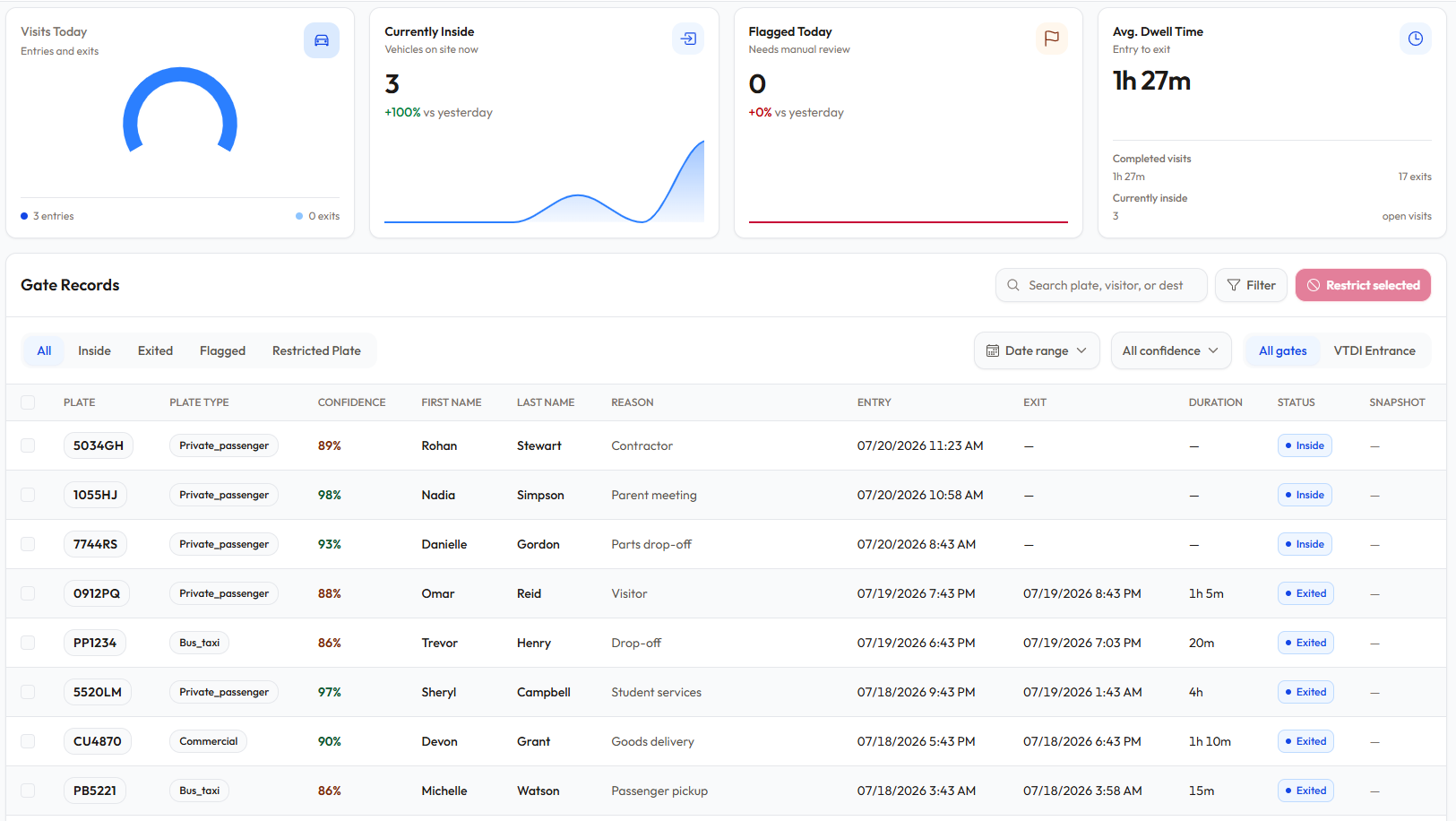Open the All confidence dropdown

pos(1171,350)
